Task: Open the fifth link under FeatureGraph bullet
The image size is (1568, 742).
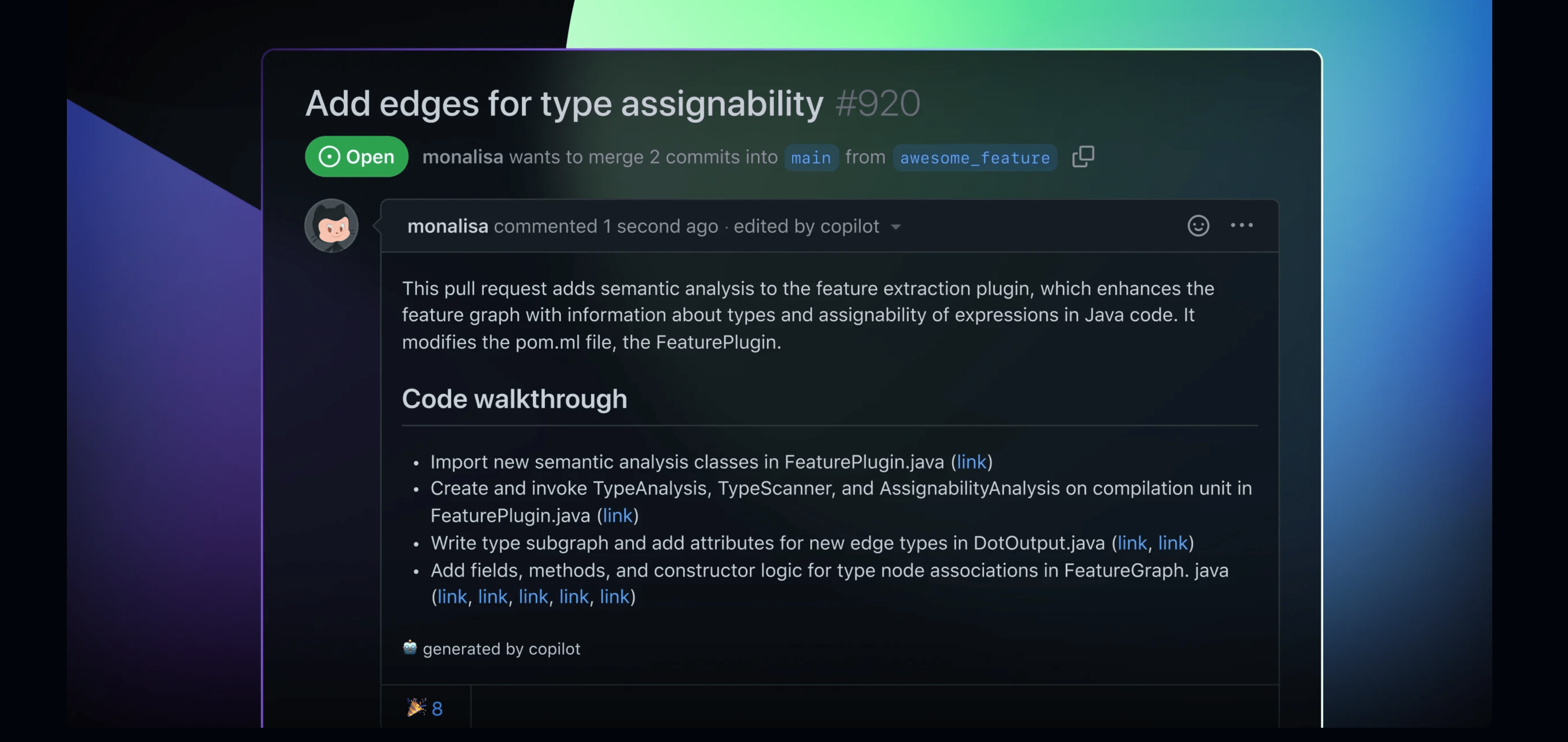Action: pyautogui.click(x=614, y=596)
